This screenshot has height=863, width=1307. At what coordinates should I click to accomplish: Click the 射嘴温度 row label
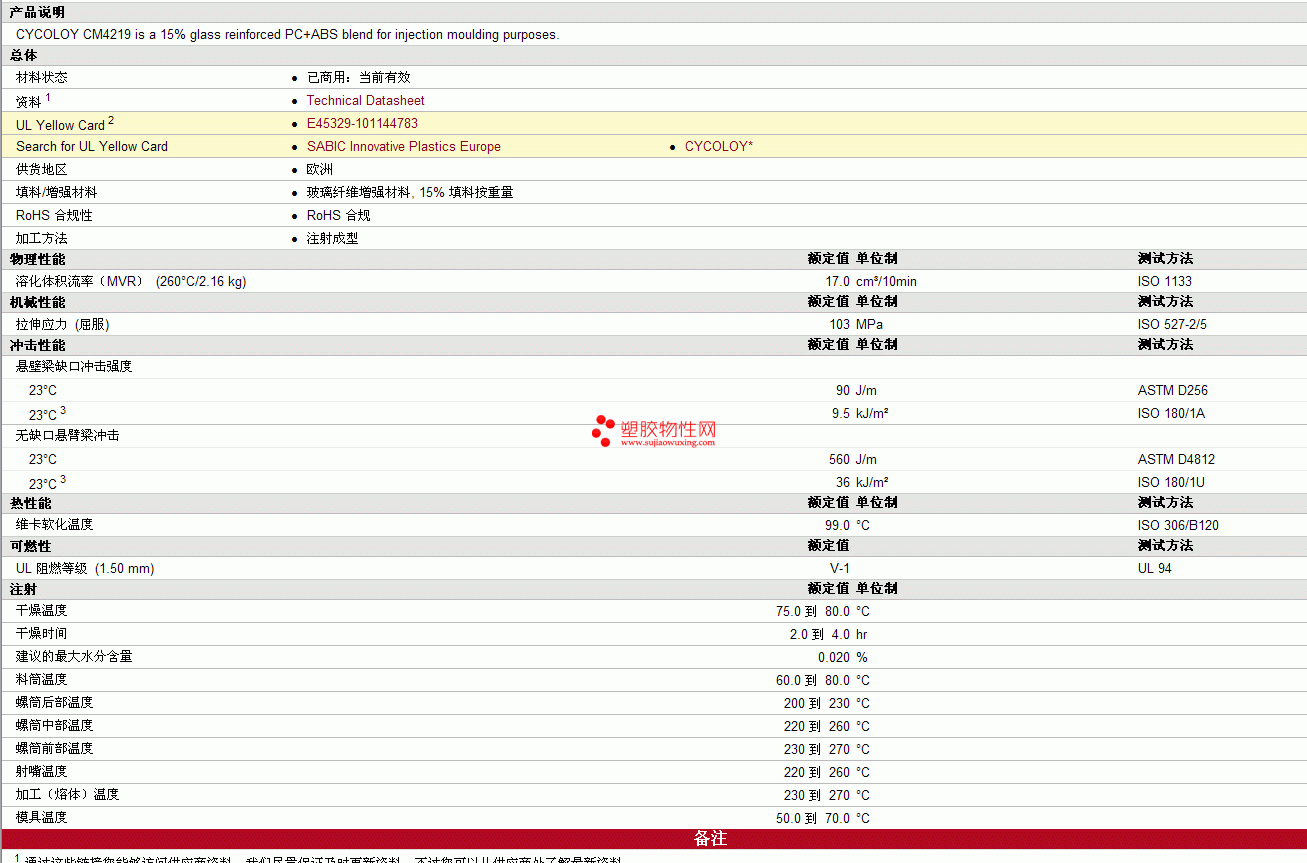click(x=42, y=771)
